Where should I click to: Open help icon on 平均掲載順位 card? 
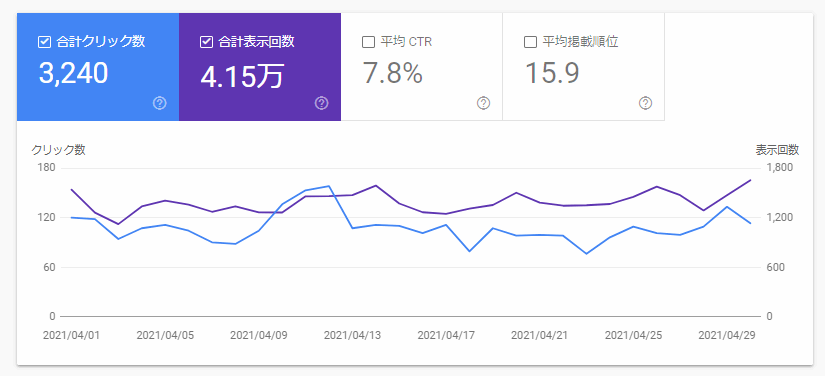click(x=646, y=103)
